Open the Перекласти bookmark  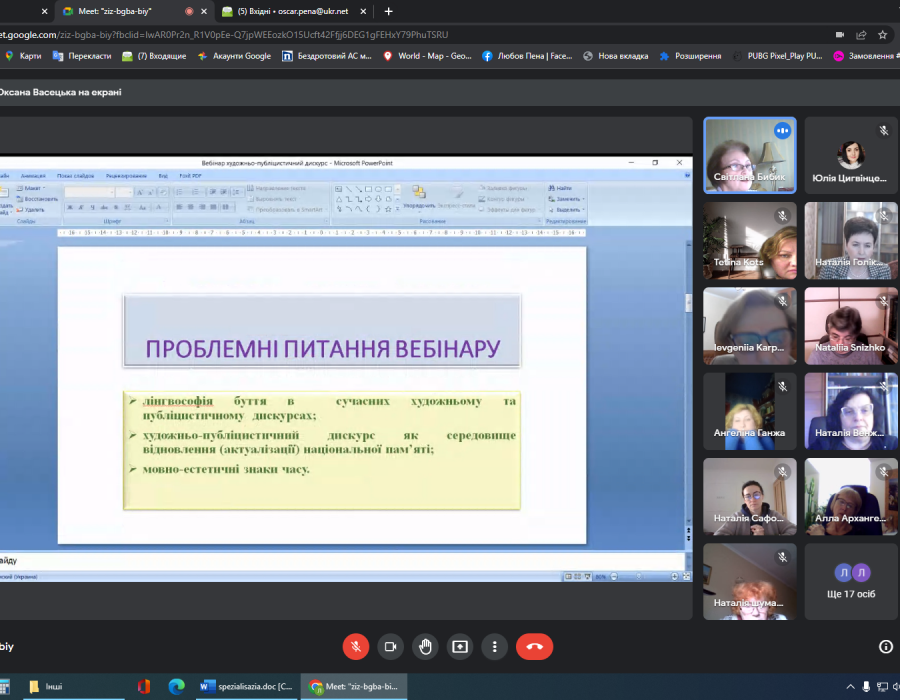(83, 56)
